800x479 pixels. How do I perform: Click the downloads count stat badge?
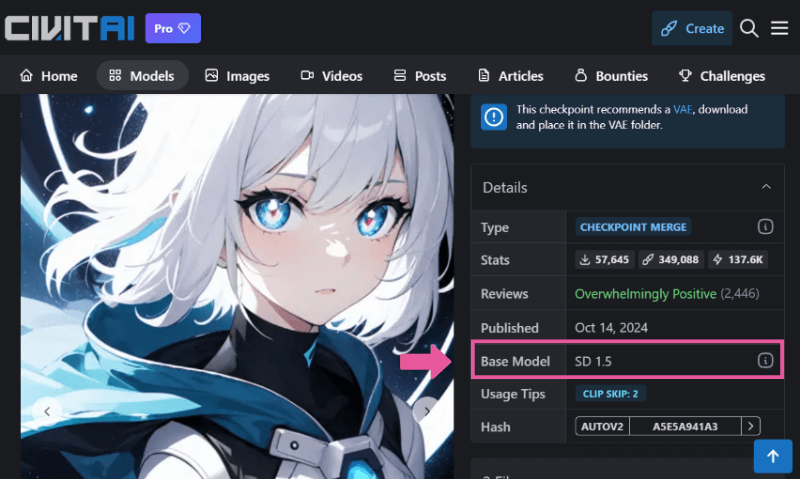pos(605,260)
